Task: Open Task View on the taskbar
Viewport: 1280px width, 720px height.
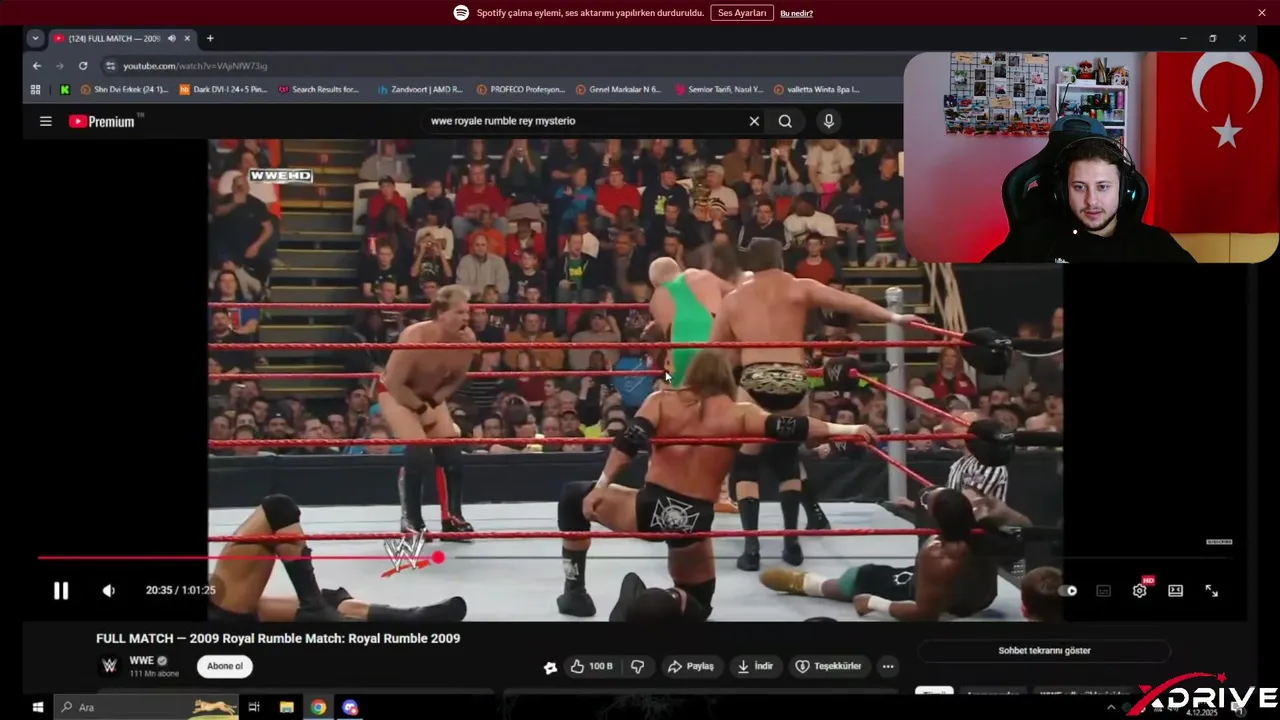Action: point(254,707)
